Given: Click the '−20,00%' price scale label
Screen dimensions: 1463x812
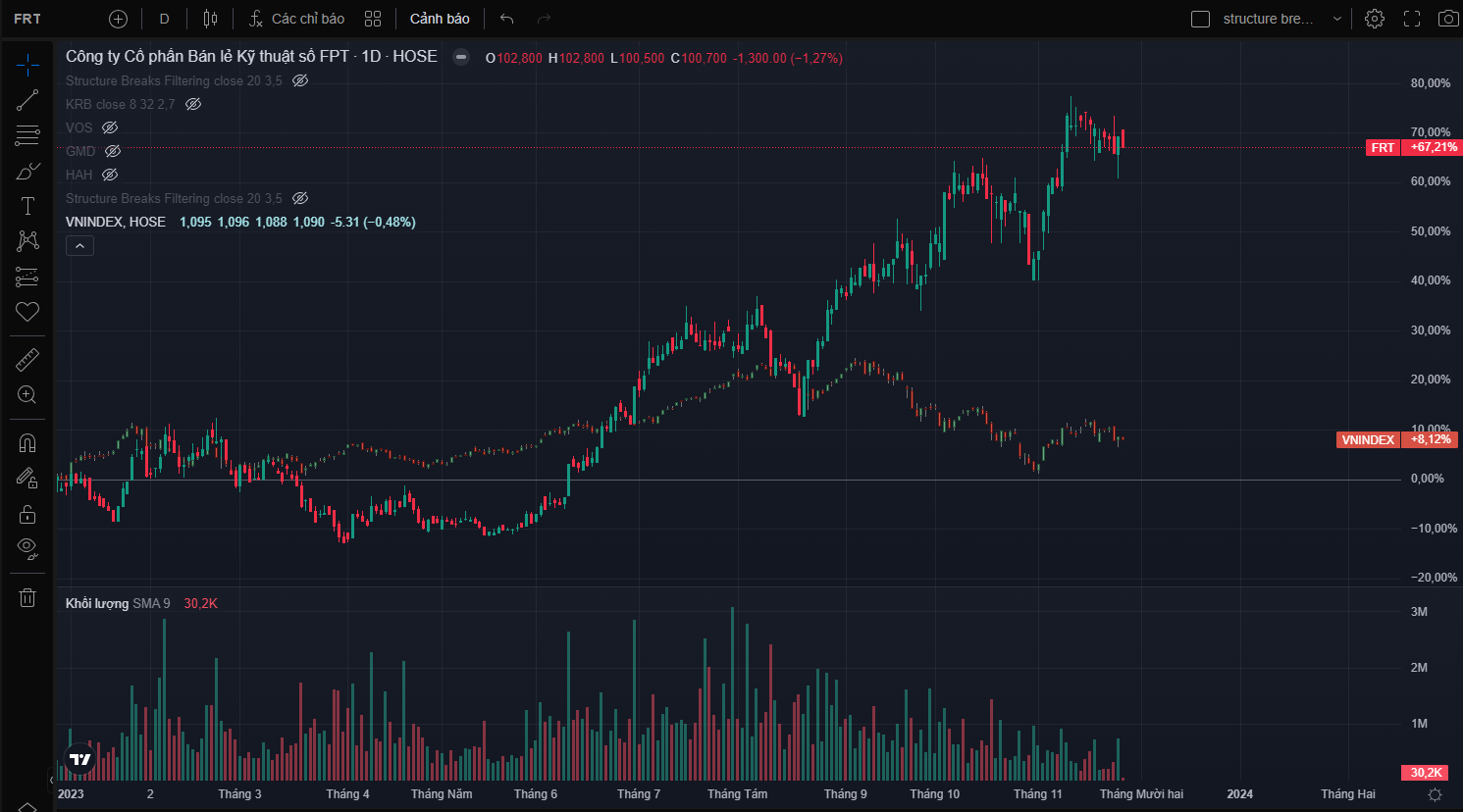Looking at the screenshot, I should (1435, 578).
